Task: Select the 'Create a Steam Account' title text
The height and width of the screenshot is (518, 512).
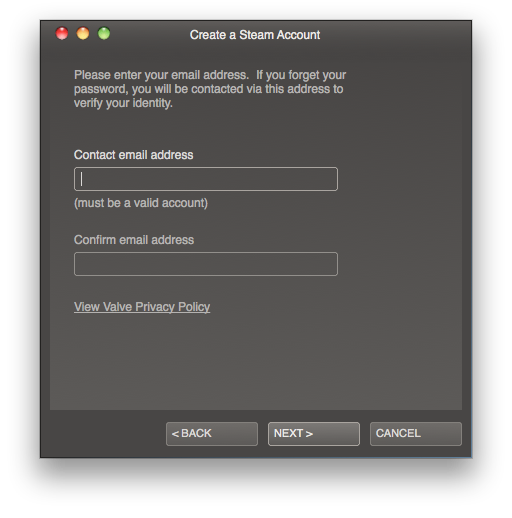Action: tap(255, 35)
